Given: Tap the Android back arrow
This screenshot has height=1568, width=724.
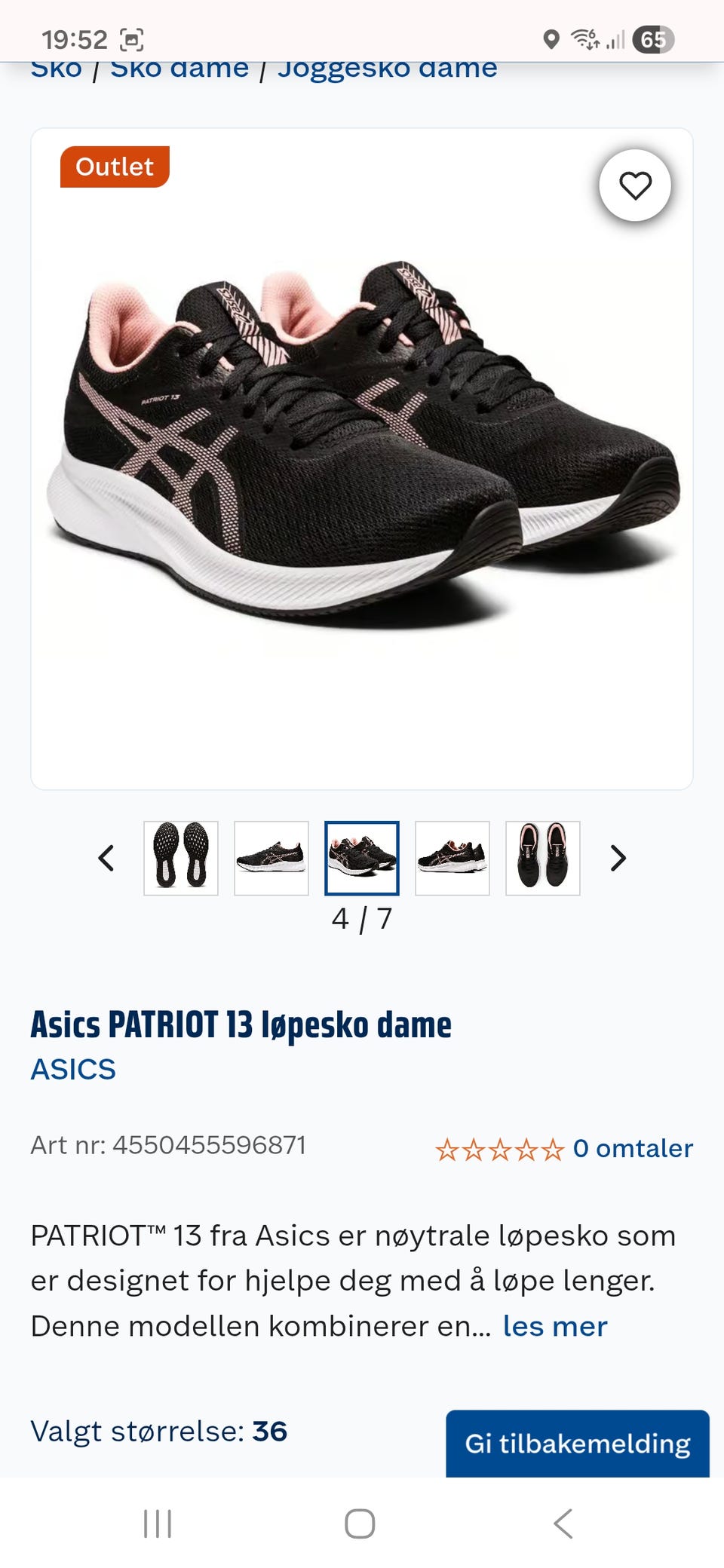Looking at the screenshot, I should point(563,1524).
